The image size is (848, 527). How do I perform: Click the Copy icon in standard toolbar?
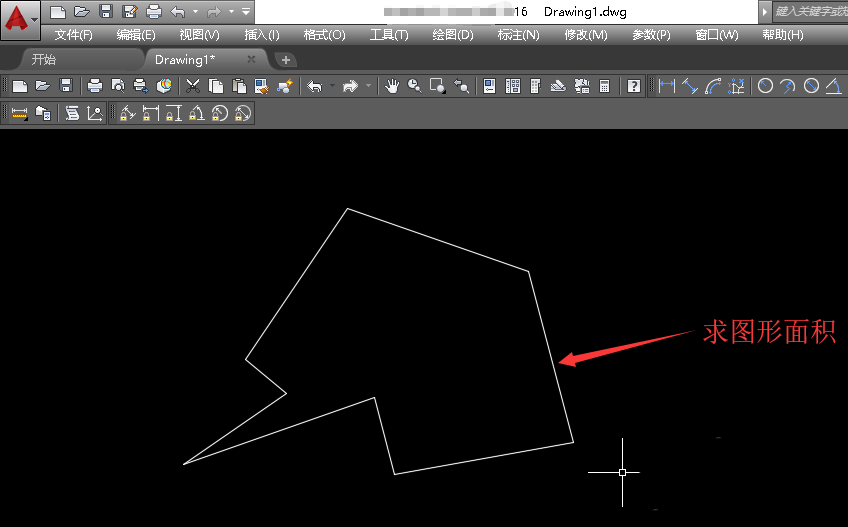tap(216, 85)
